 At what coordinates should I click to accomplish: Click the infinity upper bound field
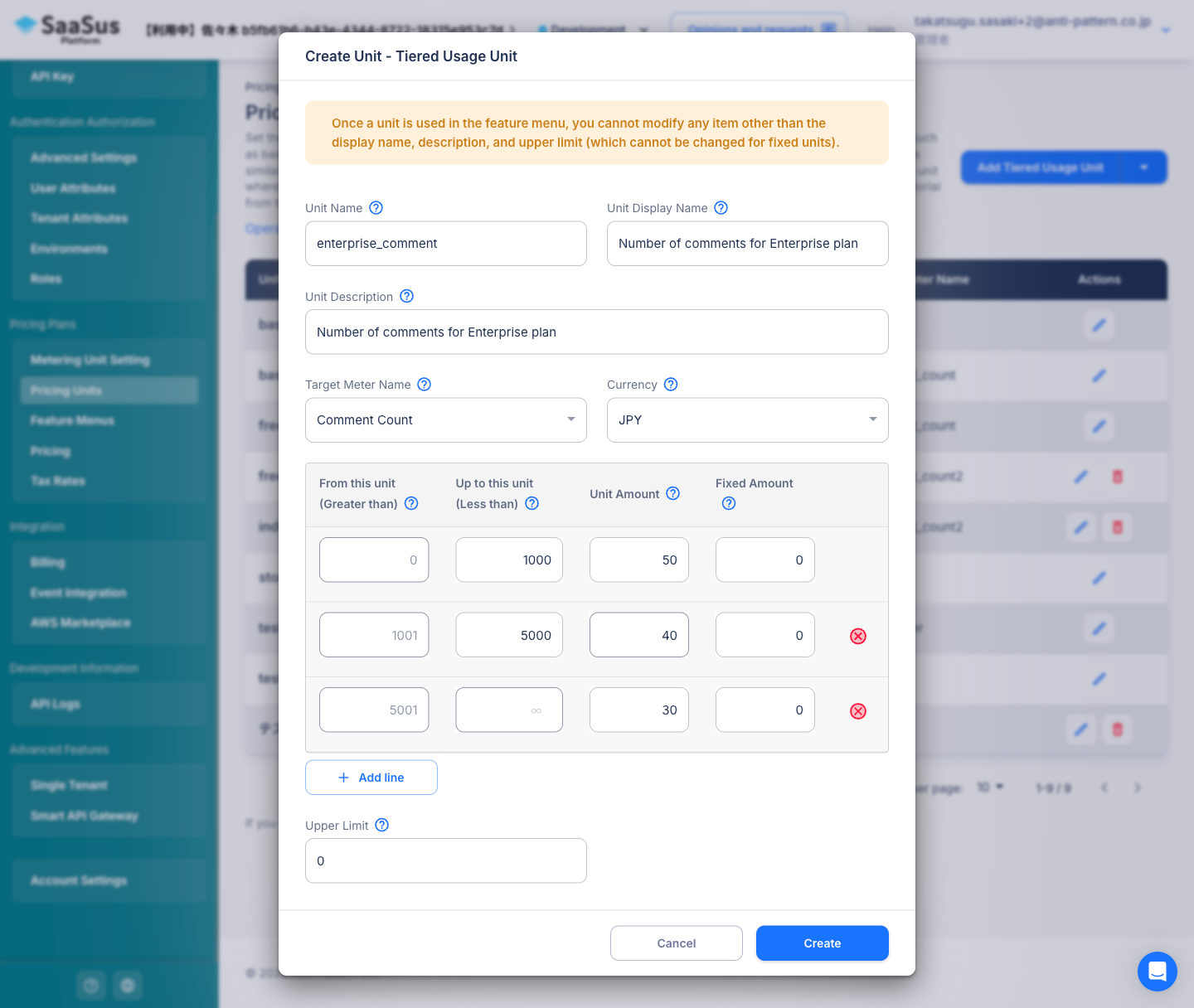509,710
